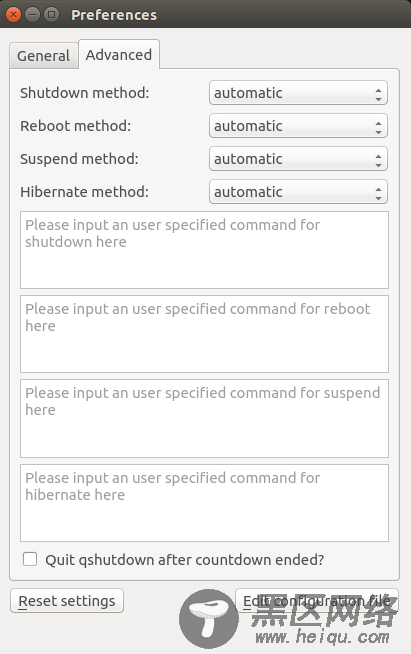Screen dimensions: 411x654
Task: Expand the Hibernate method combo box
Action: pos(298,192)
